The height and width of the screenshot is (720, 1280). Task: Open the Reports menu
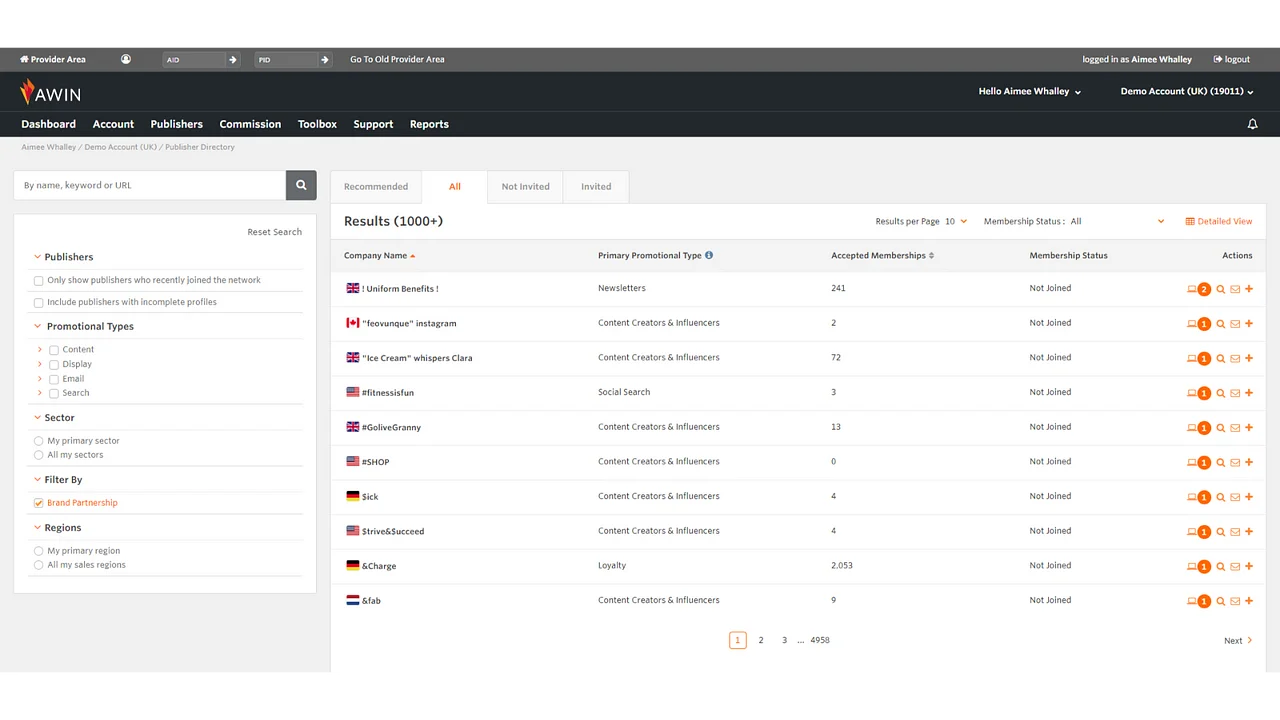[429, 124]
